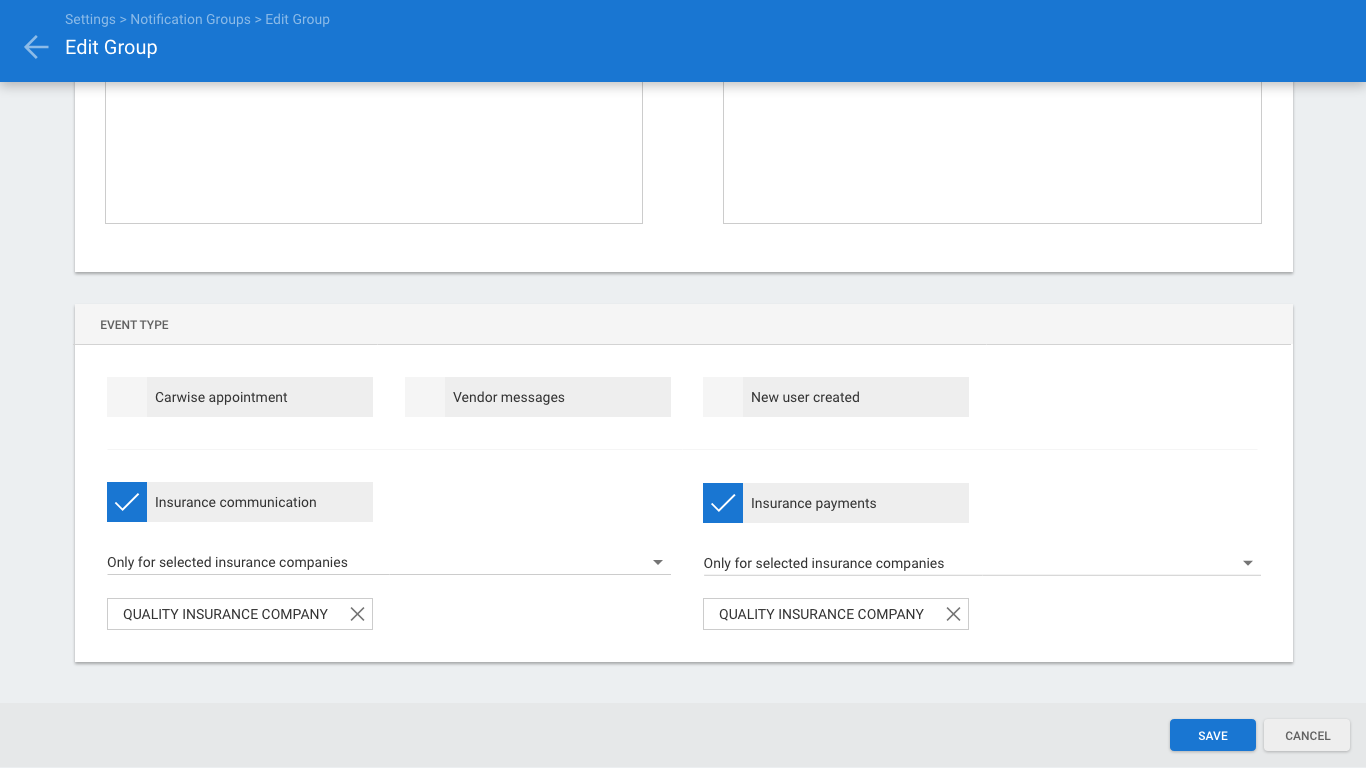Disable the Insurance payments checkbox
Image resolution: width=1366 pixels, height=768 pixels.
tap(723, 503)
